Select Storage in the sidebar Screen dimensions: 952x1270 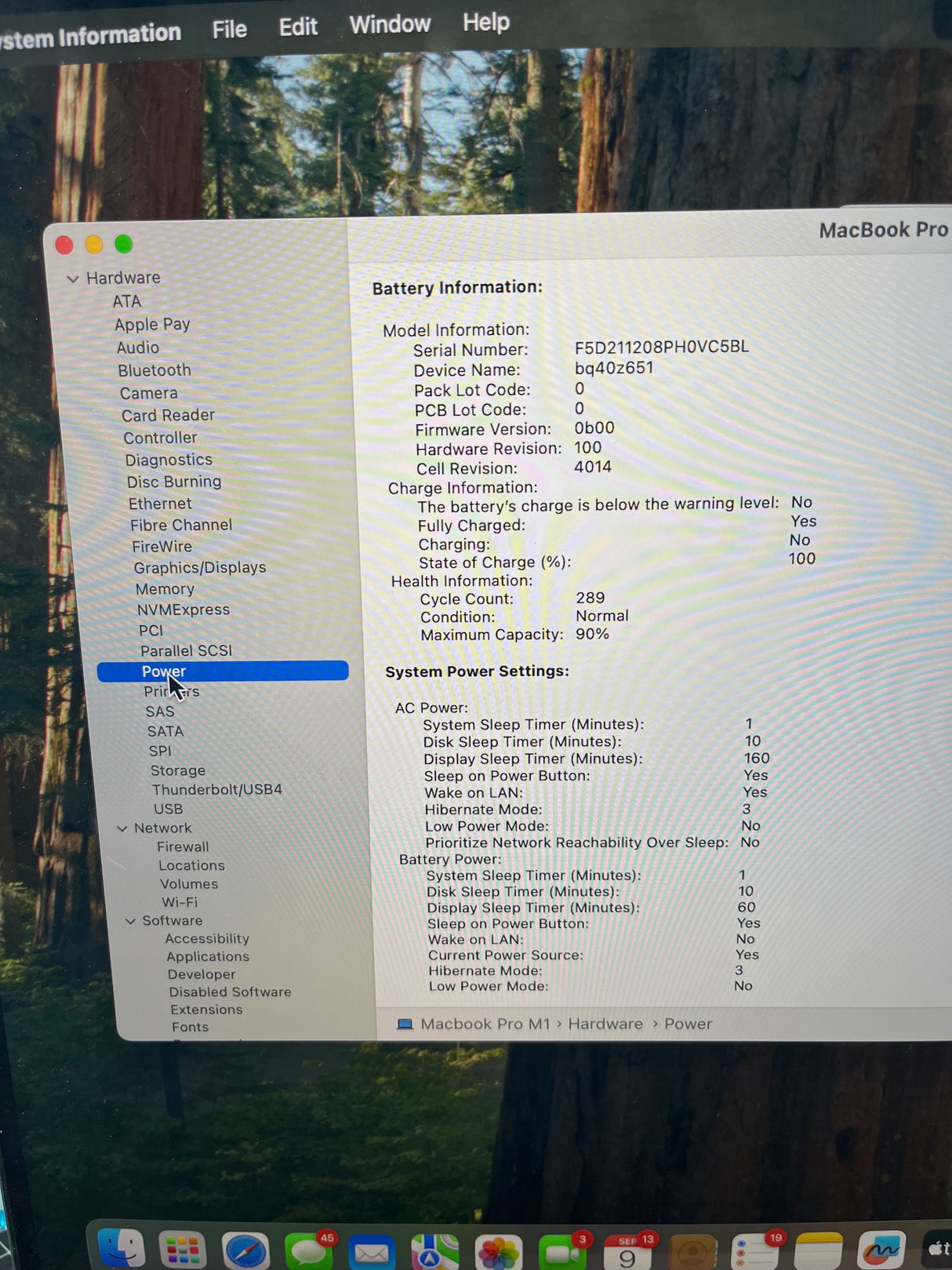[178, 770]
